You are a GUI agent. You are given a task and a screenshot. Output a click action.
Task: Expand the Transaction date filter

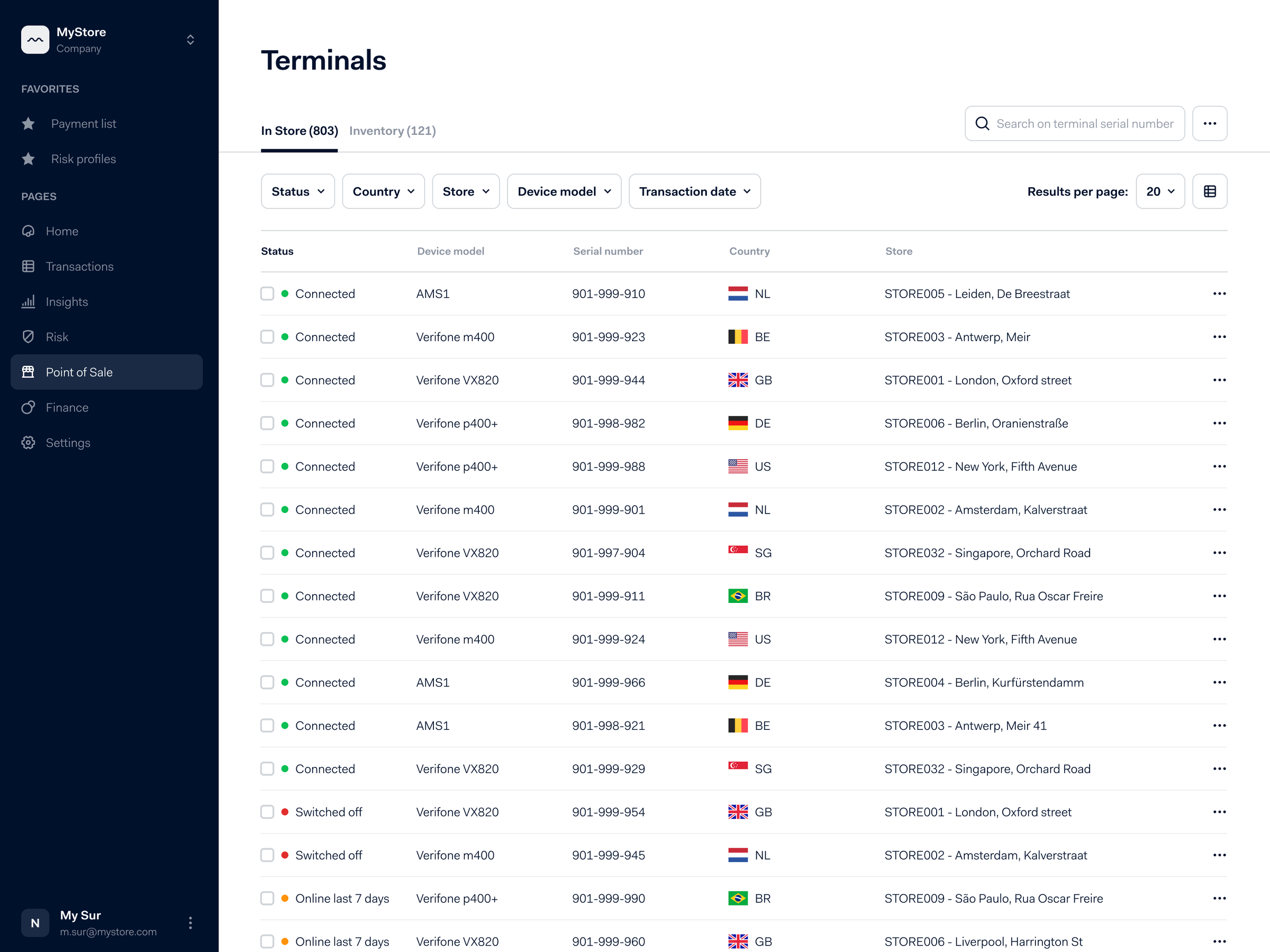[x=694, y=191]
